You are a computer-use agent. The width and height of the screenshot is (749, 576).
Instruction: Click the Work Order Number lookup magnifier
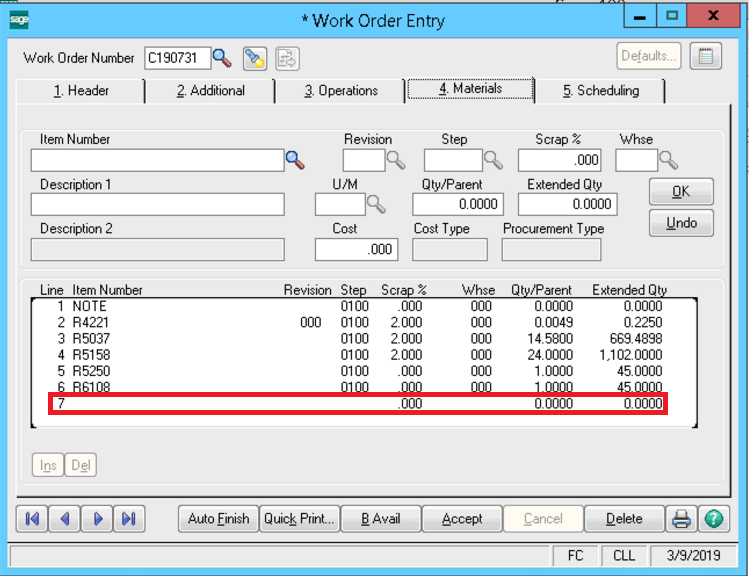click(x=222, y=58)
